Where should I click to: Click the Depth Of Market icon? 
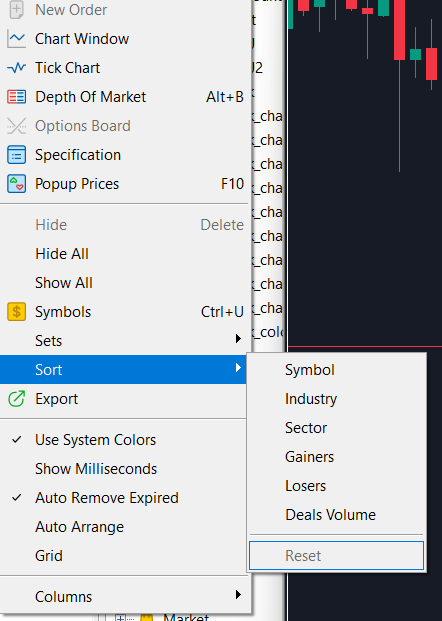16,97
